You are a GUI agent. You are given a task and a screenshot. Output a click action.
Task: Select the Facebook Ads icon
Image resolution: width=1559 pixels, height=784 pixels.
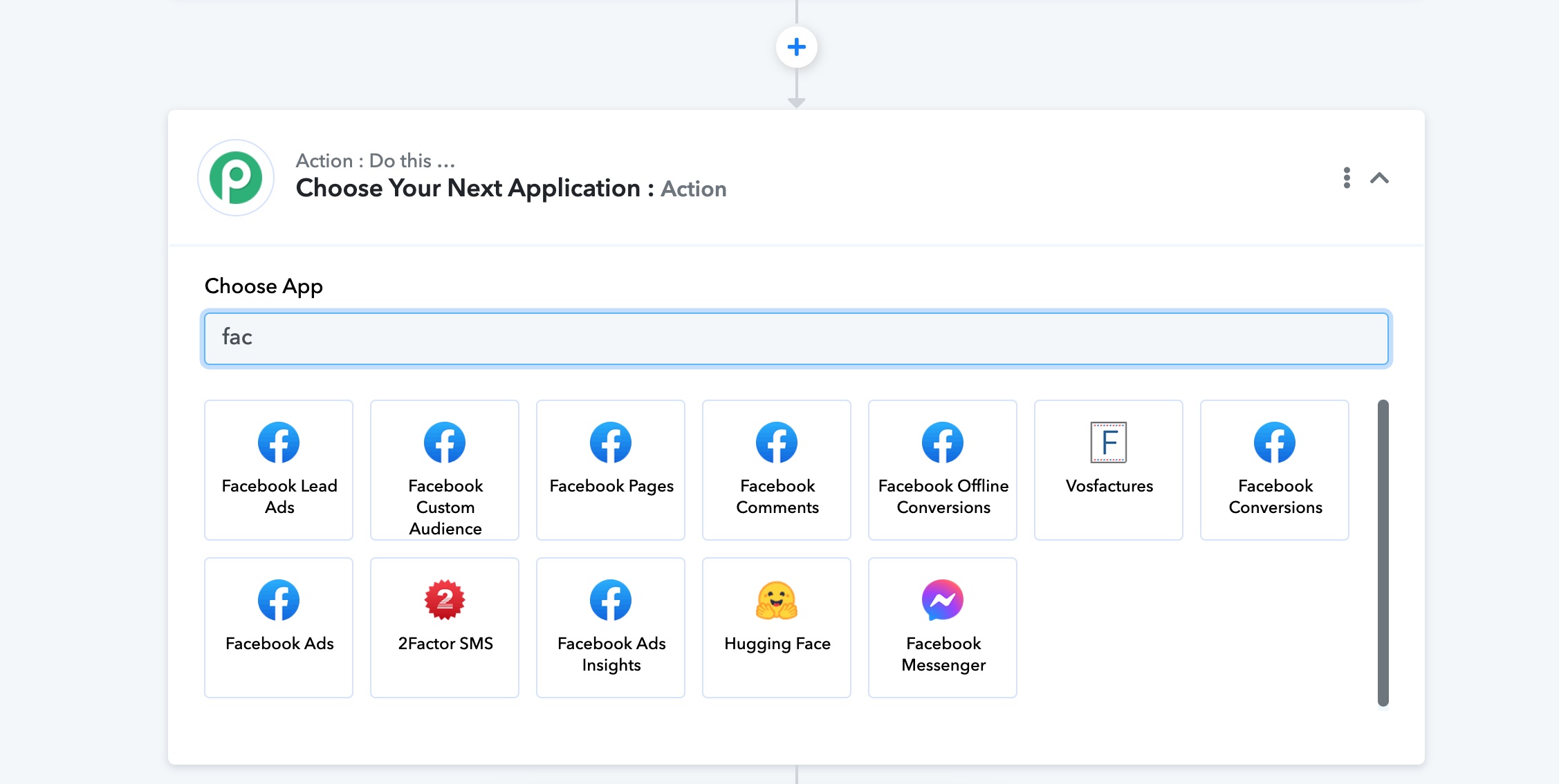(279, 600)
